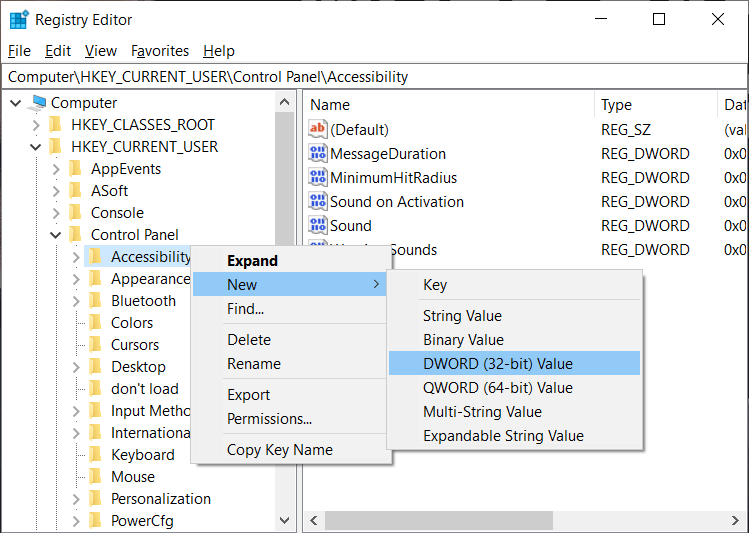Image resolution: width=749 pixels, height=533 pixels.
Task: Click the ASoft folder icon
Action: (x=75, y=191)
